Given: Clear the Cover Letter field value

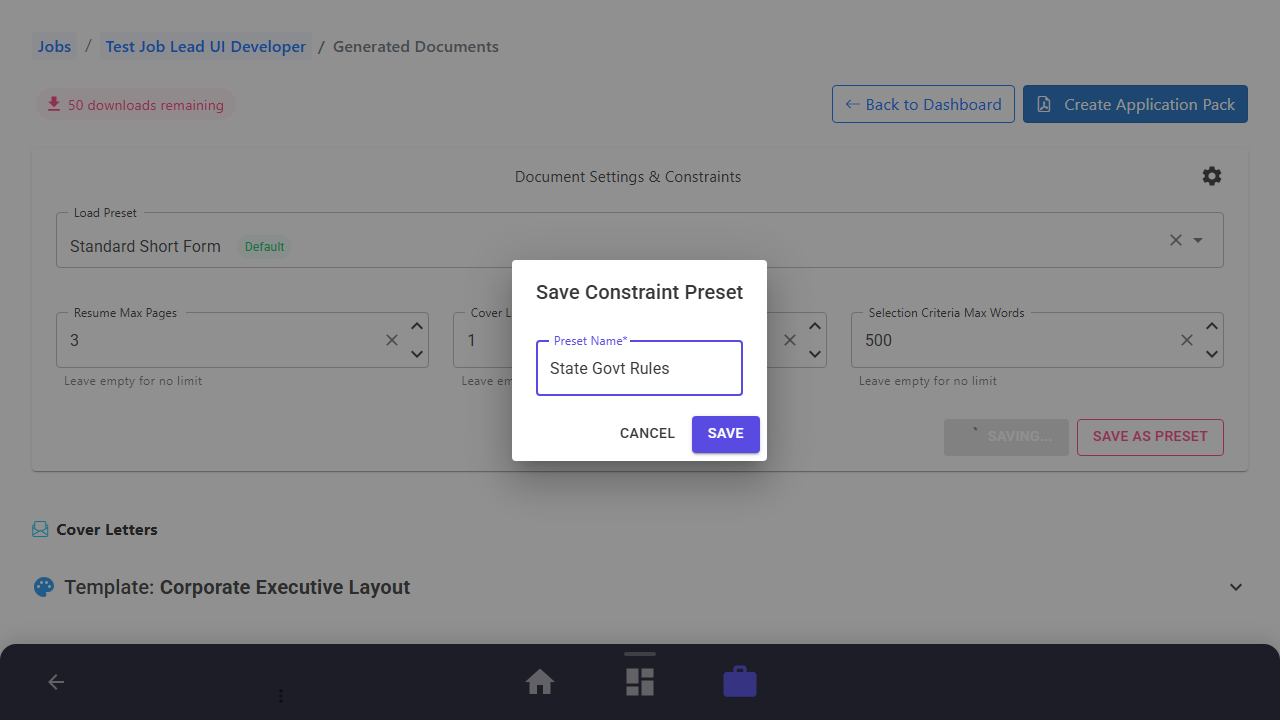Looking at the screenshot, I should pos(790,340).
